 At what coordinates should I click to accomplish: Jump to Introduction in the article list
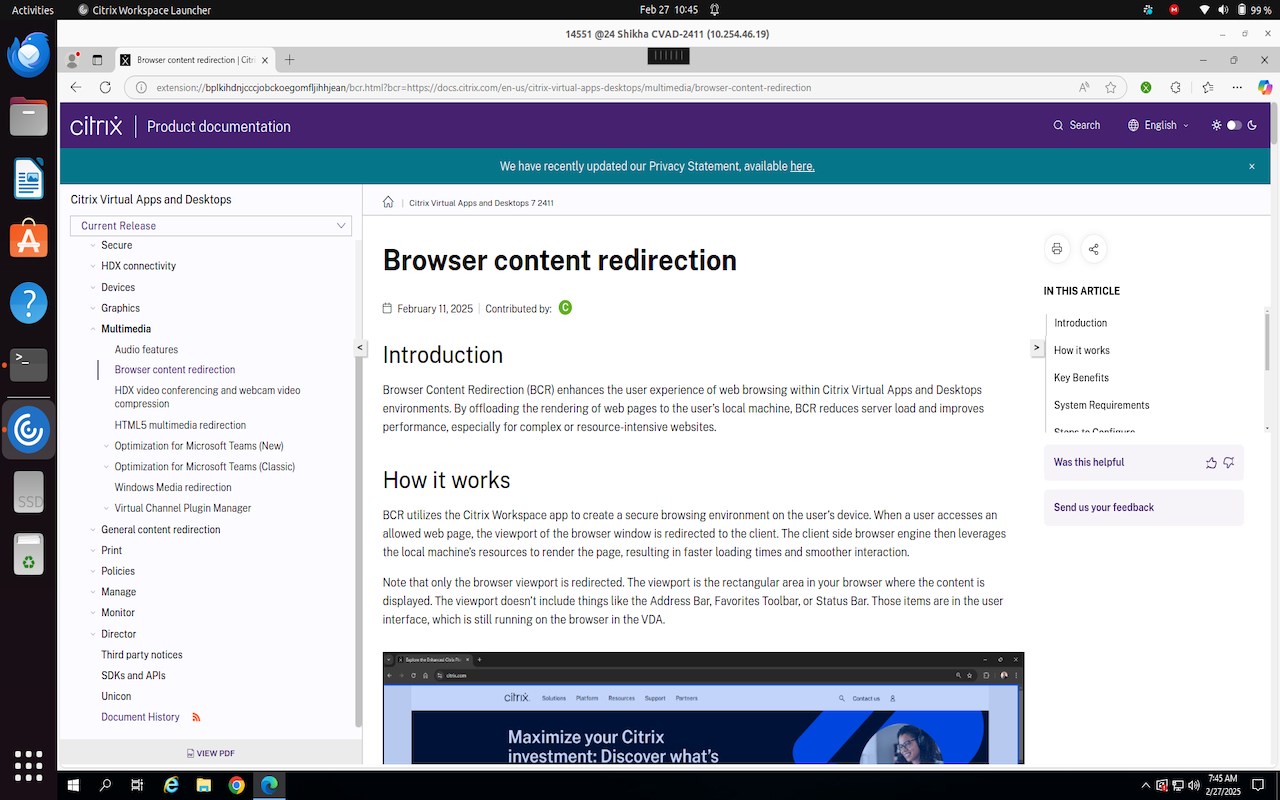click(x=1080, y=323)
